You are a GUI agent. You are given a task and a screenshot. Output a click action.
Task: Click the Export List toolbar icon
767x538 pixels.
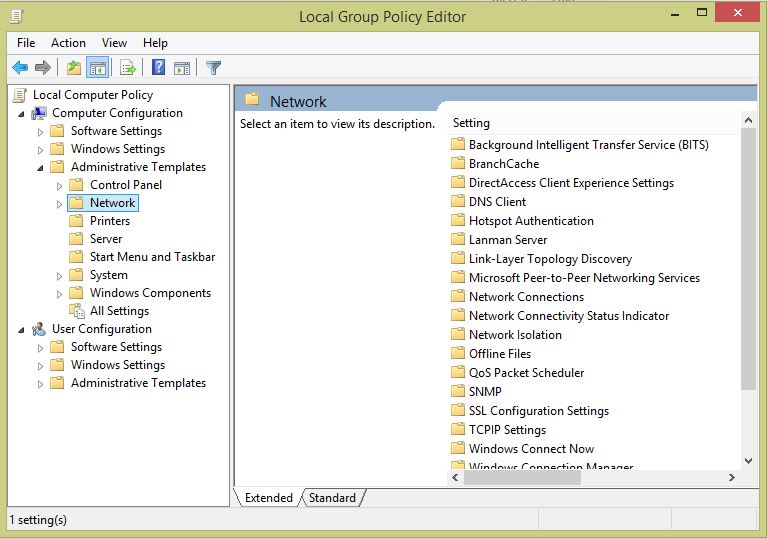click(128, 67)
